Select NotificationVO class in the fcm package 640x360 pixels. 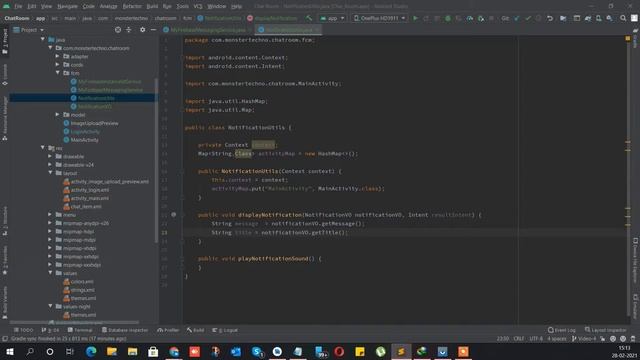(91, 106)
